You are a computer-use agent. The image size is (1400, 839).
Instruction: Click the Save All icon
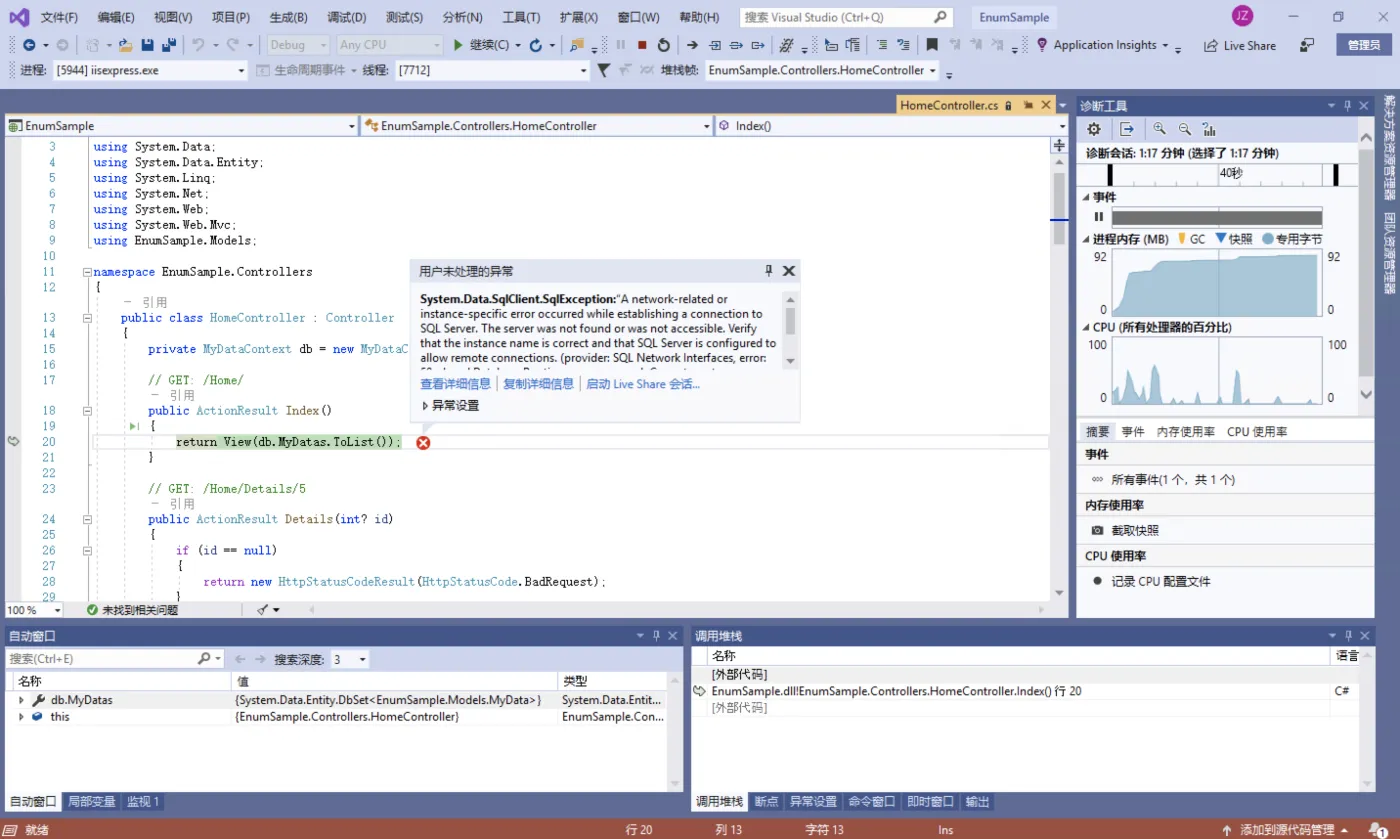pos(169,45)
